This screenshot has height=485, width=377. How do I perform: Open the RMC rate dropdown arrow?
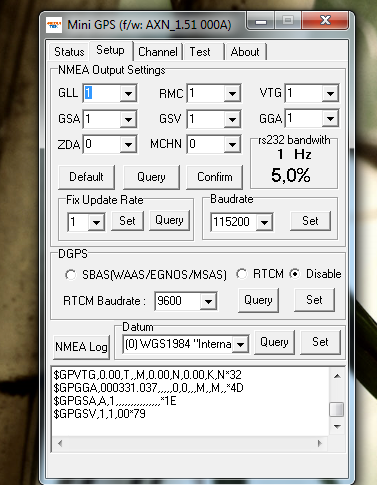point(232,93)
